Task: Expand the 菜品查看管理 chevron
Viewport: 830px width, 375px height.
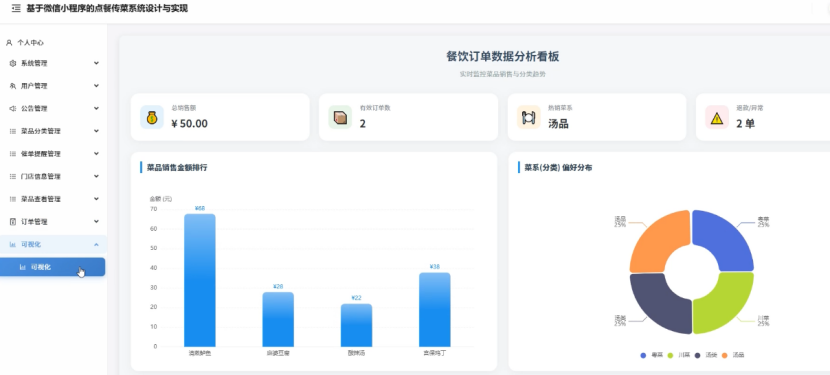Action: [96, 199]
